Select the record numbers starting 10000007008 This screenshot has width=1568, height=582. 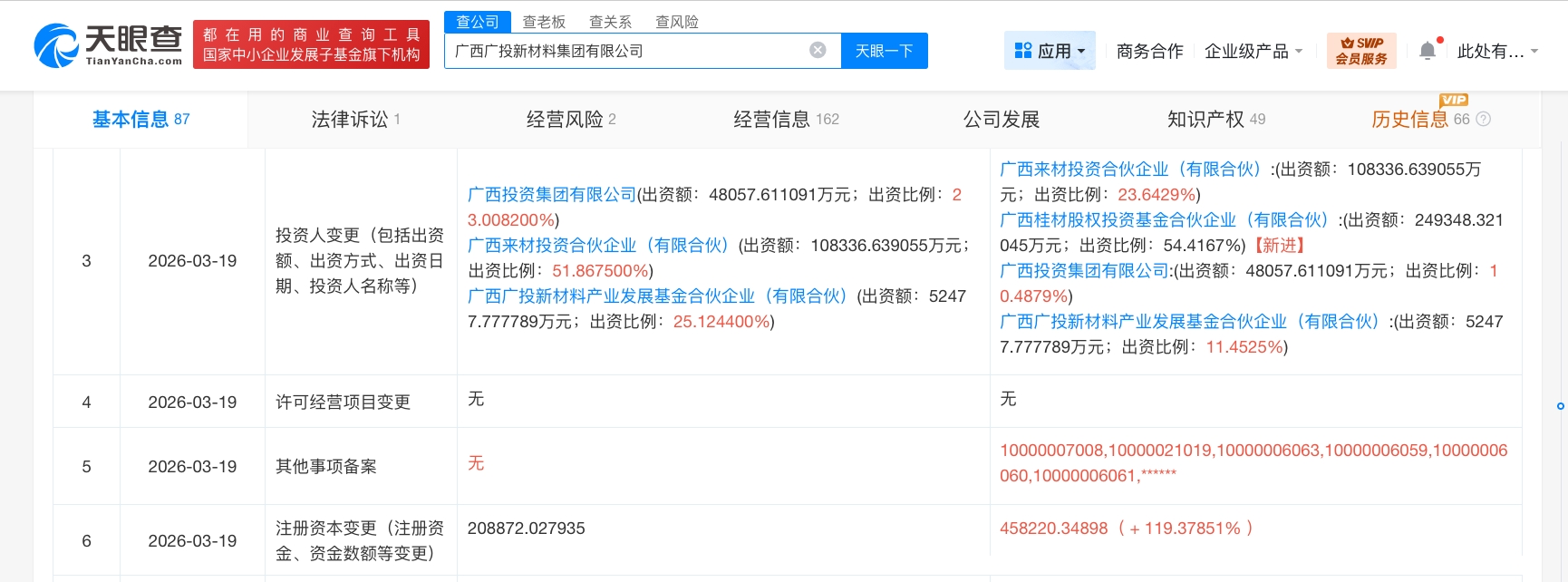(x=1253, y=462)
